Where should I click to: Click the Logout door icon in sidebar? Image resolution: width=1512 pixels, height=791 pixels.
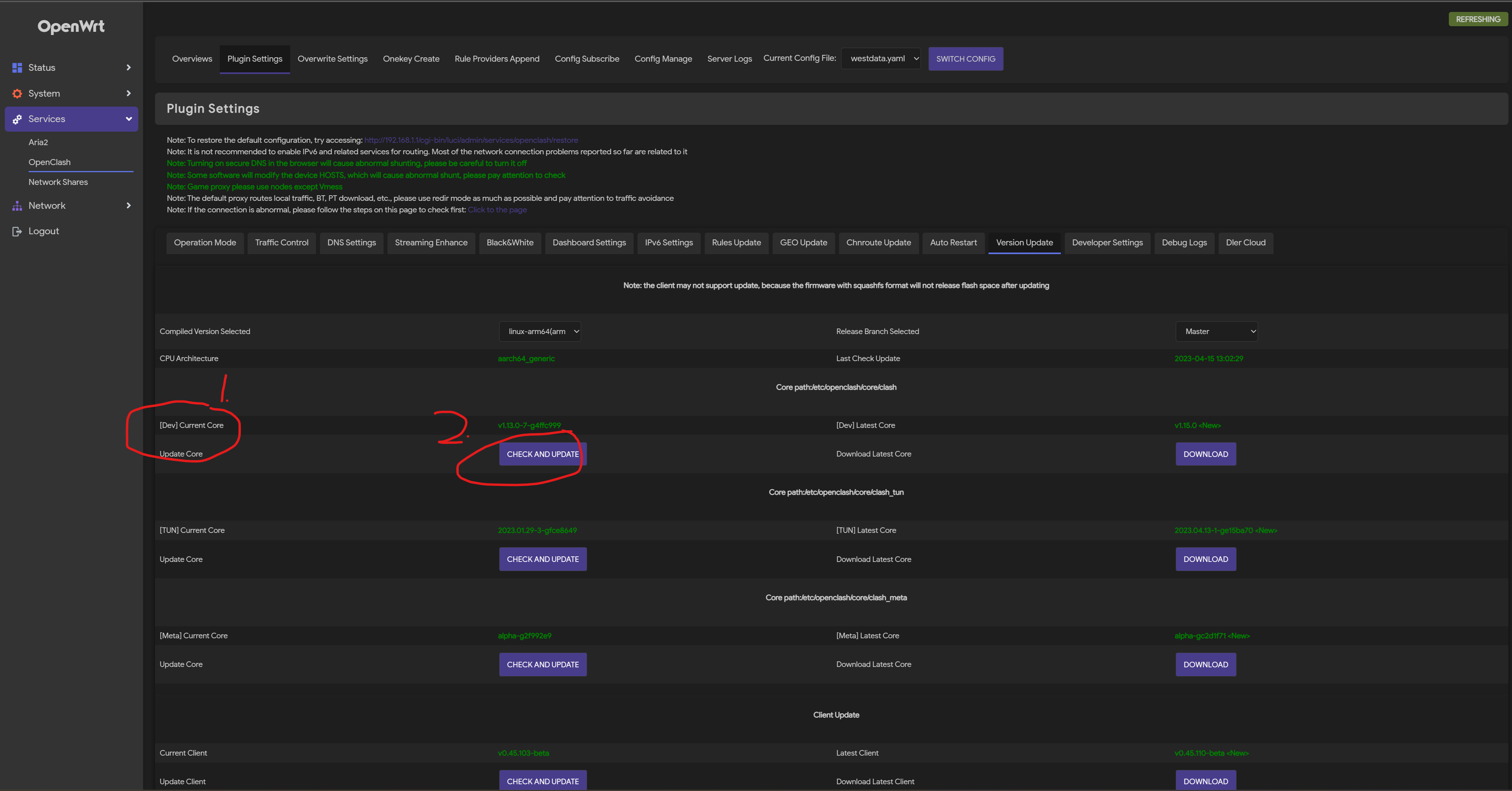17,231
